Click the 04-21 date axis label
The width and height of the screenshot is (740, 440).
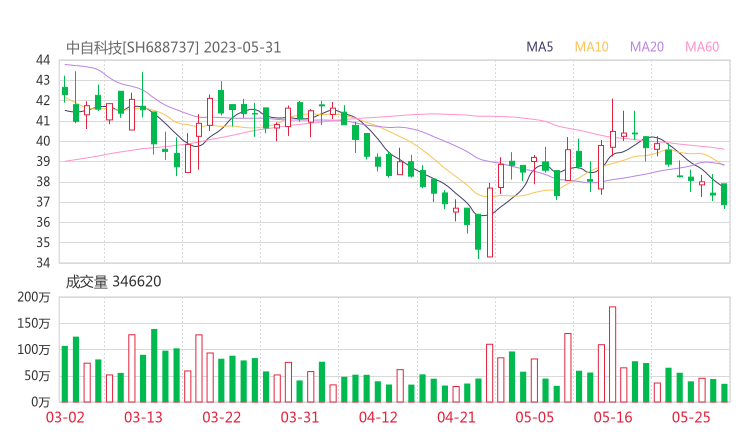(x=456, y=417)
